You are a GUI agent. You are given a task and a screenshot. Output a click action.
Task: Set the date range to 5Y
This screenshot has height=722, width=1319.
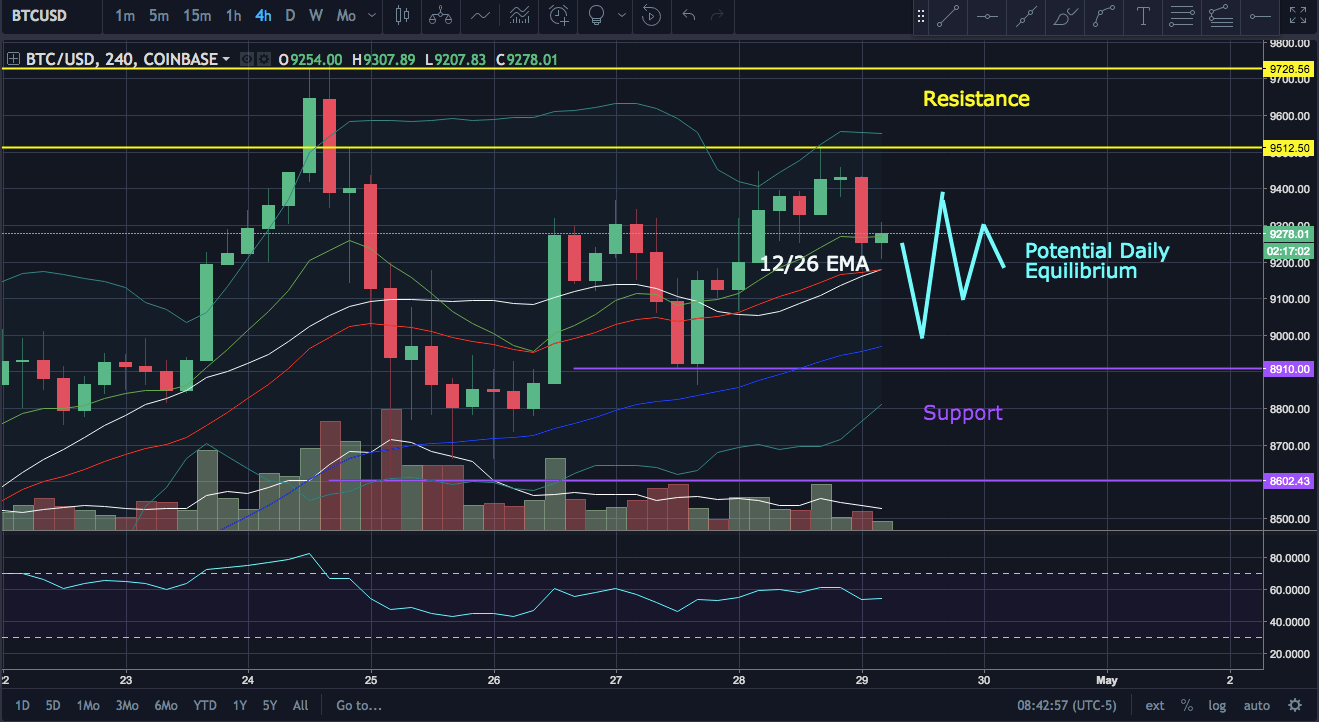270,705
